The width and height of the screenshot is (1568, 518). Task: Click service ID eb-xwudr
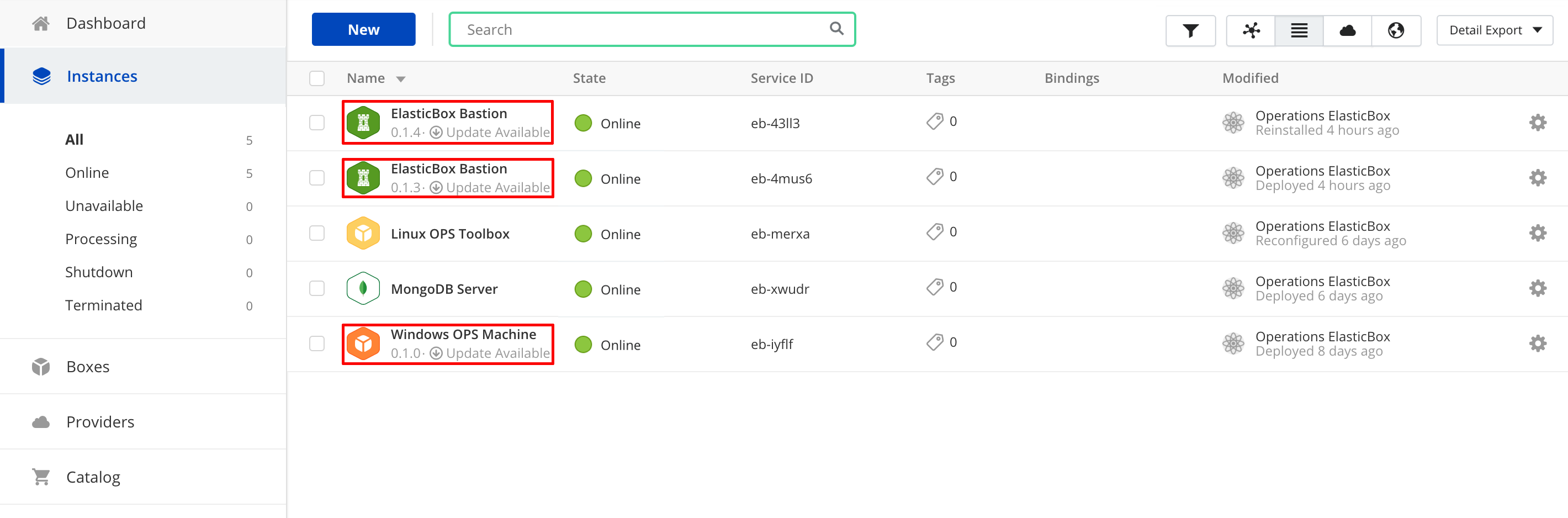780,289
